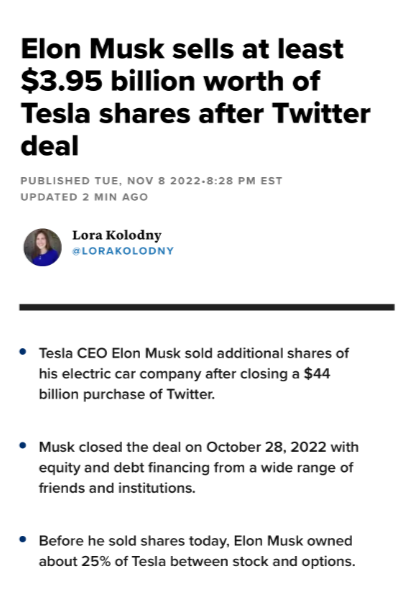Click the 'Updated 2 min ago' timestamp
409x589 pixels.
84,197
